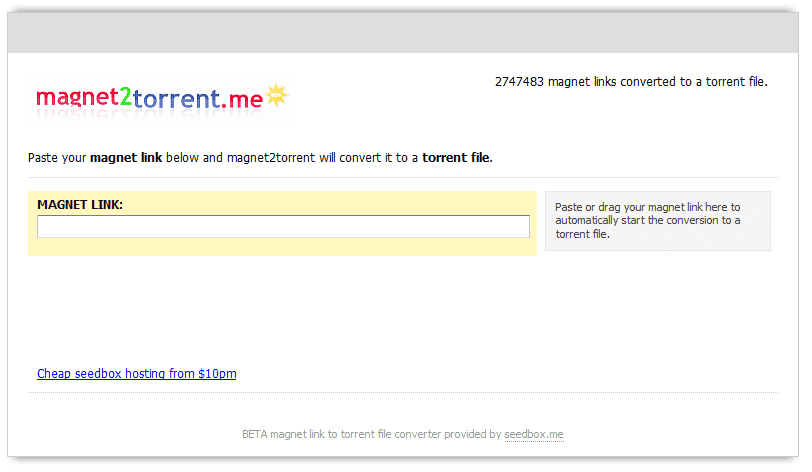Visit the seedbox.me footer link

coord(534,435)
